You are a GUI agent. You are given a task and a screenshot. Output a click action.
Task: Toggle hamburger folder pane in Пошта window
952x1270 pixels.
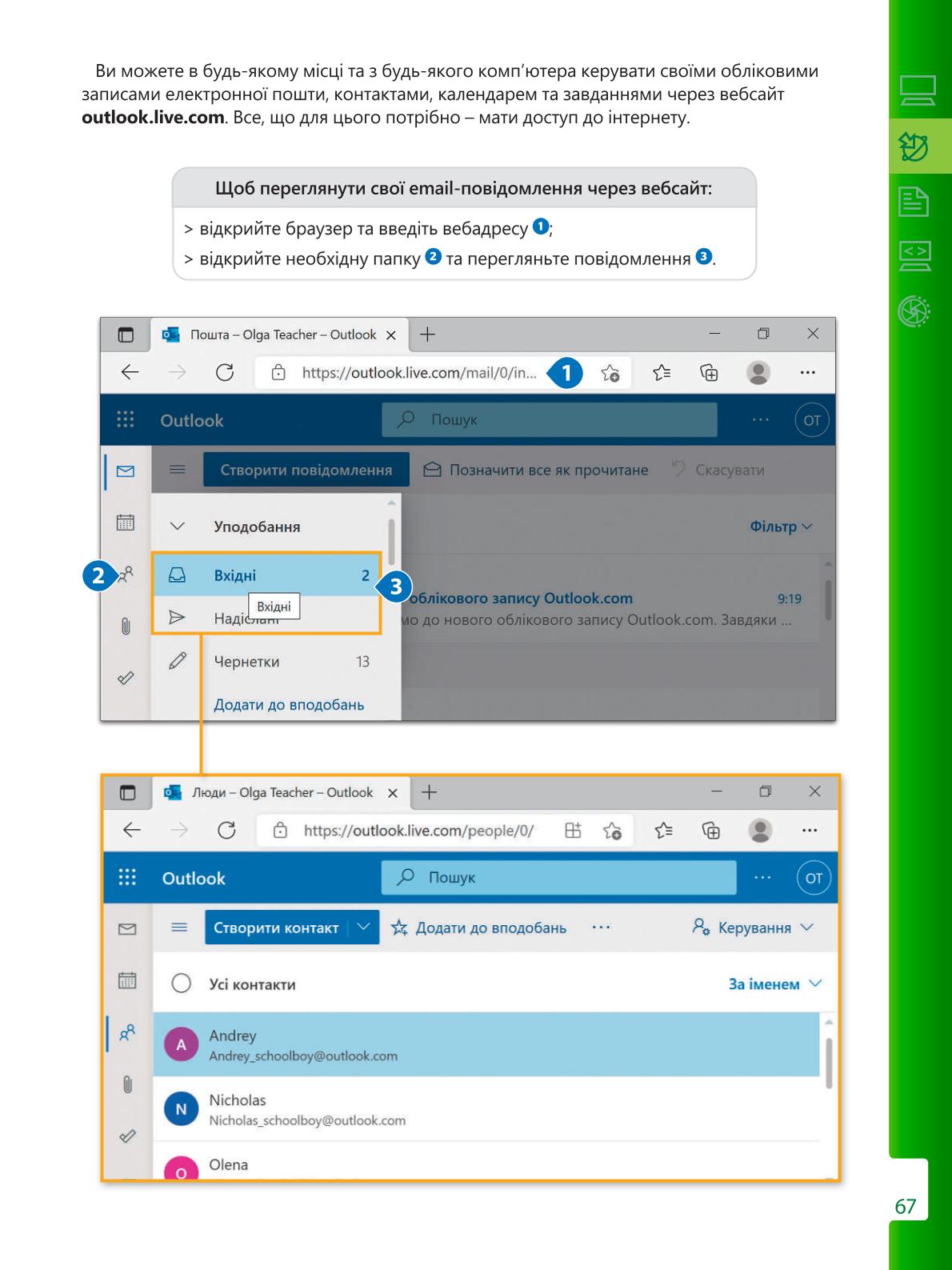click(178, 470)
